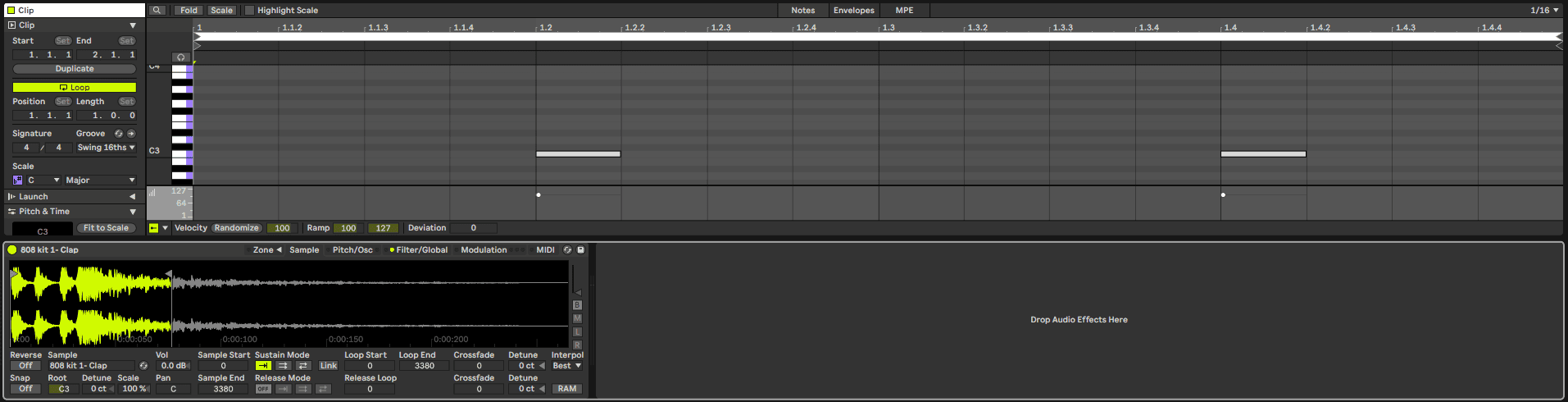
Task: Click the velocity Randomize button
Action: pyautogui.click(x=237, y=228)
